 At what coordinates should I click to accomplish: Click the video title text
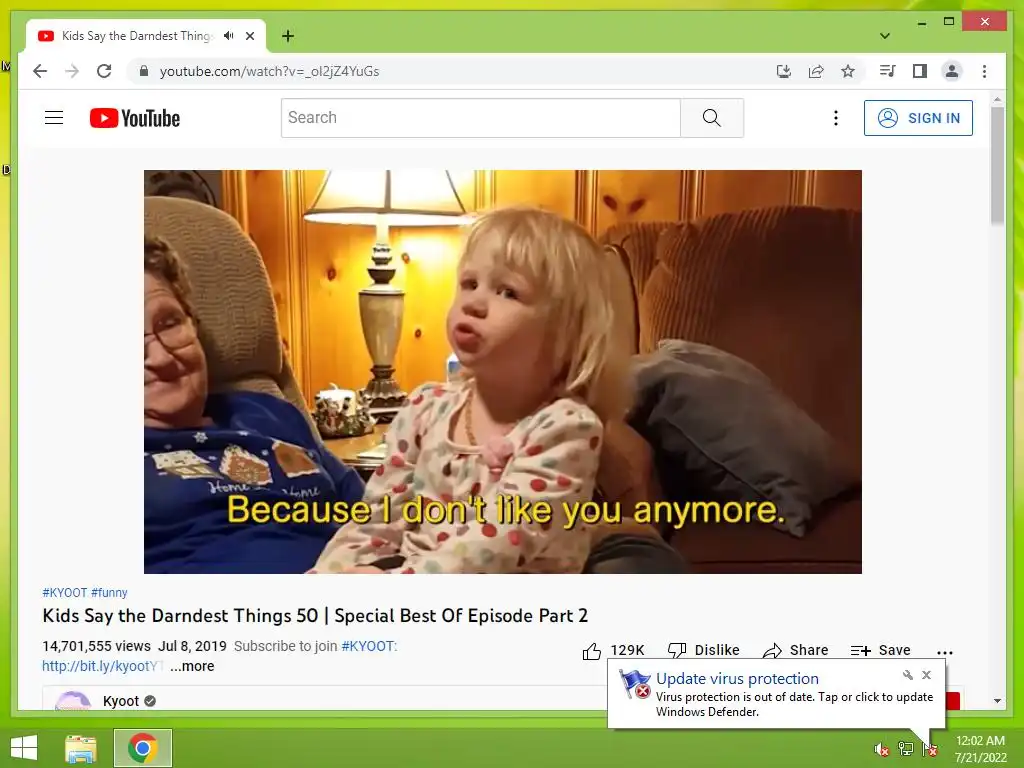315,616
